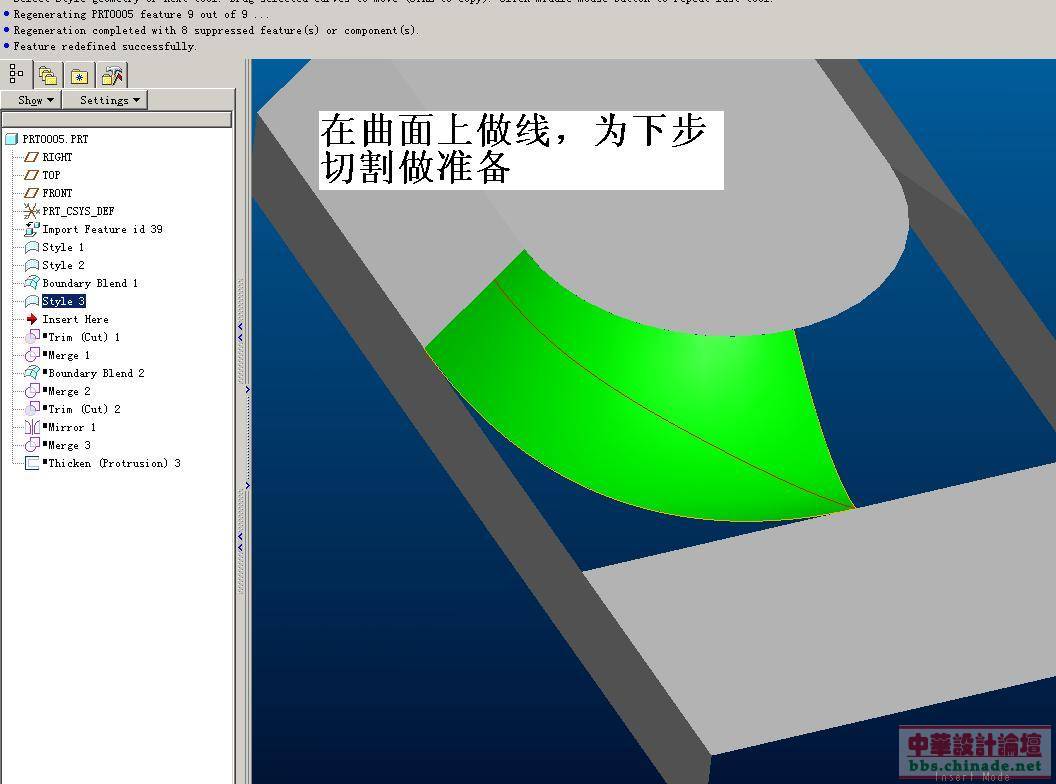Click the Merge 1 icon
This screenshot has height=784, width=1056.
[32, 355]
